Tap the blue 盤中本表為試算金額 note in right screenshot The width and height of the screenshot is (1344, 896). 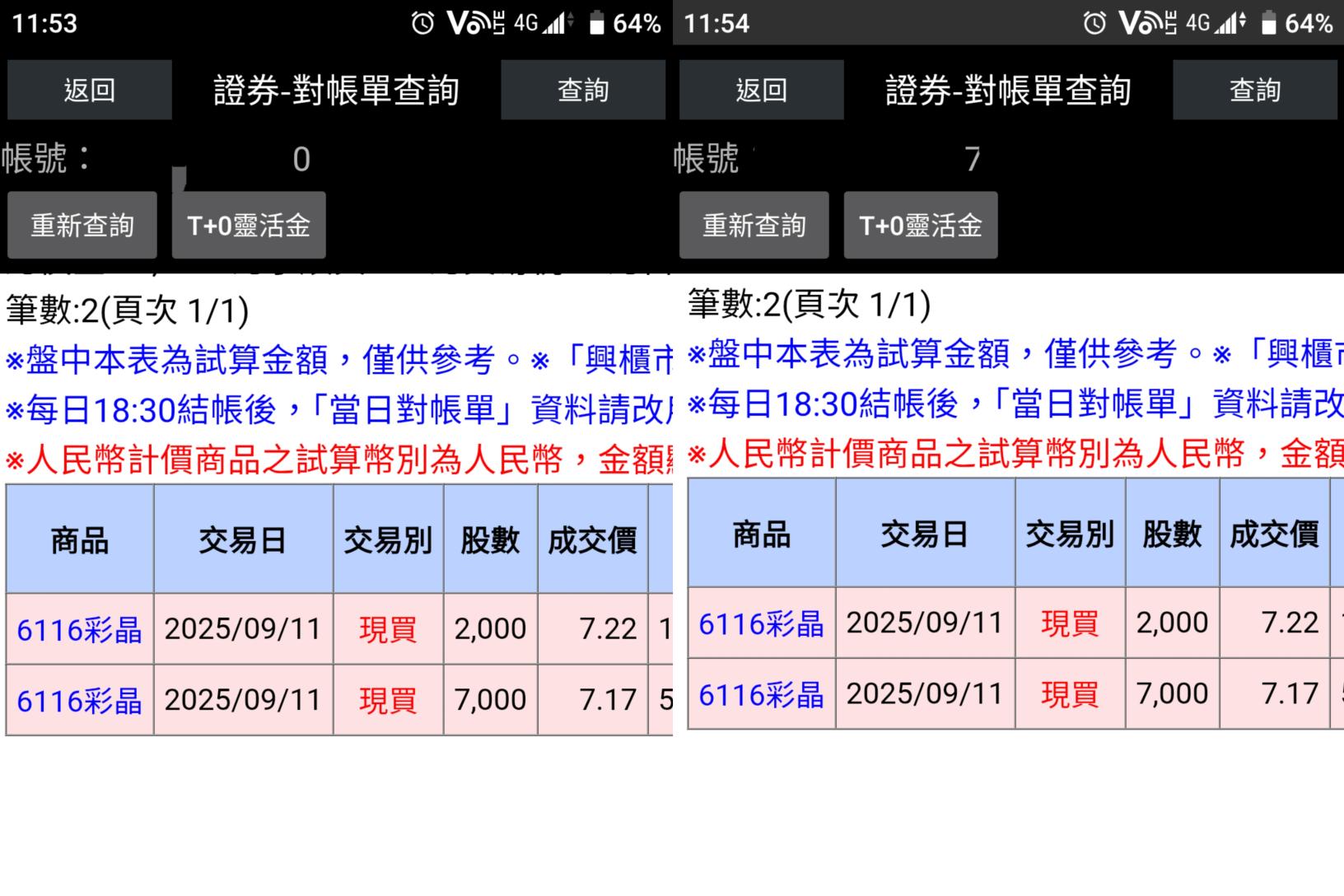(x=1016, y=354)
